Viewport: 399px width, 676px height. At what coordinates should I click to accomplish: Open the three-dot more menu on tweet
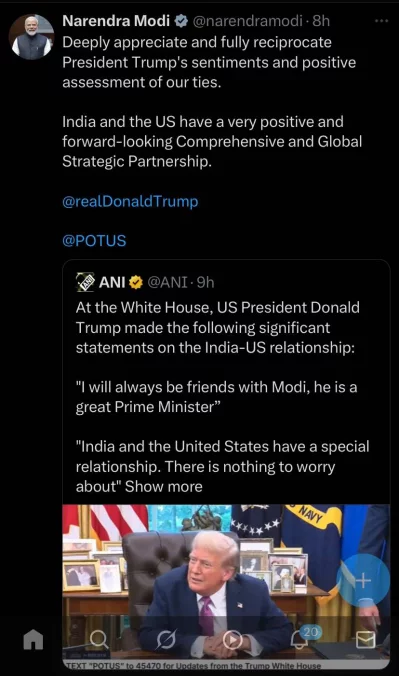(382, 21)
